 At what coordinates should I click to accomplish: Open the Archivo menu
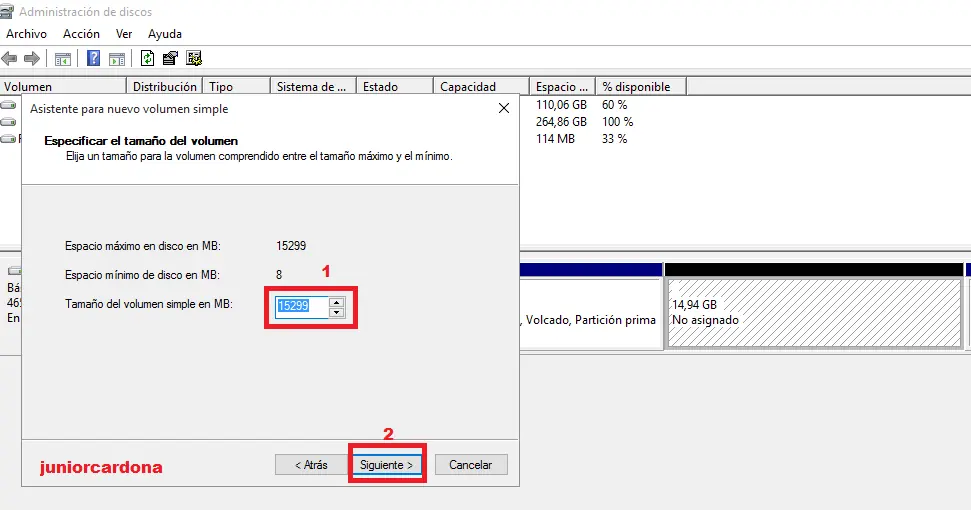[27, 34]
